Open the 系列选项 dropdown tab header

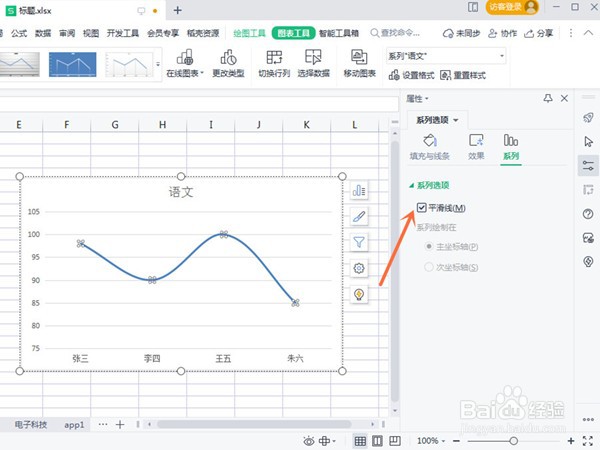pyautogui.click(x=437, y=120)
